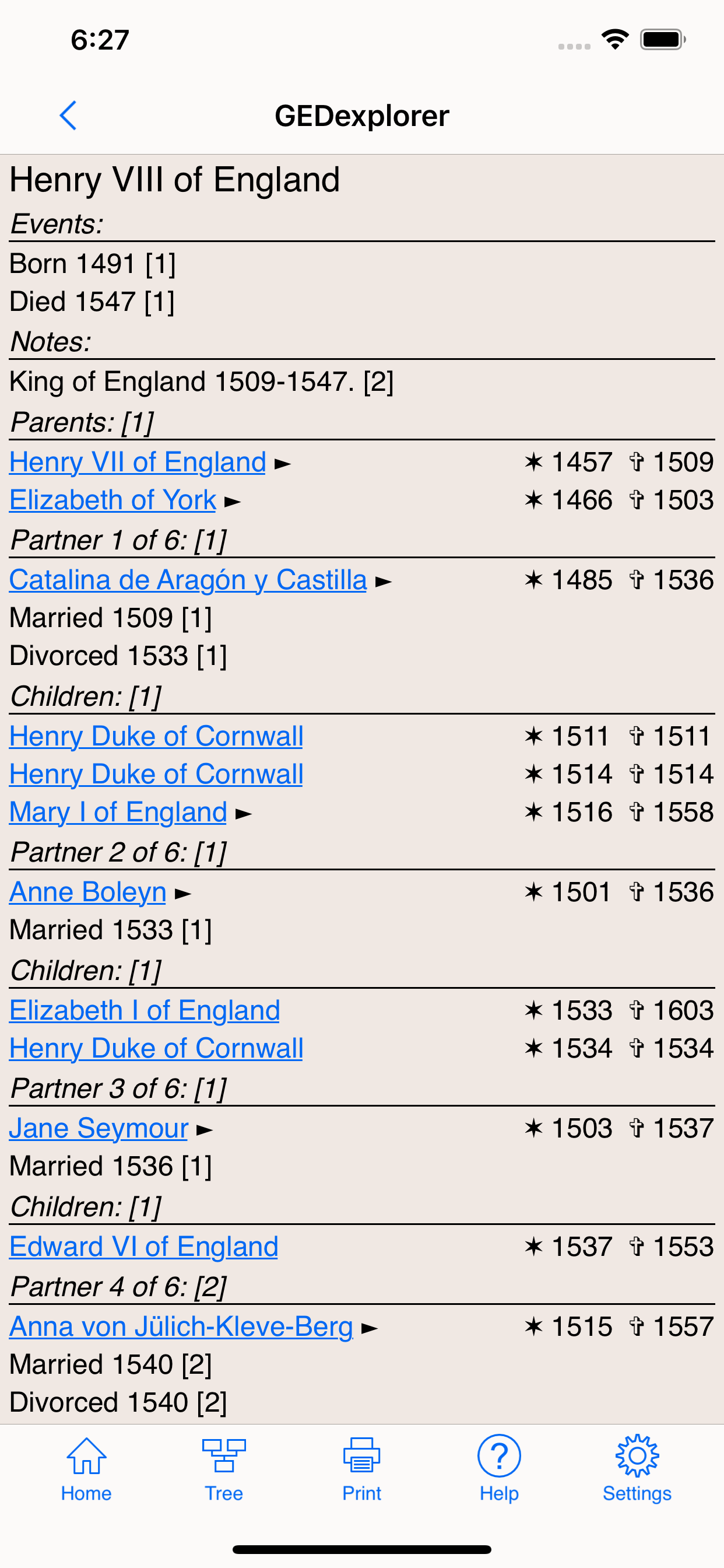Expand arrow next to Anne Boleyn
The width and height of the screenshot is (724, 1568).
coord(182,894)
